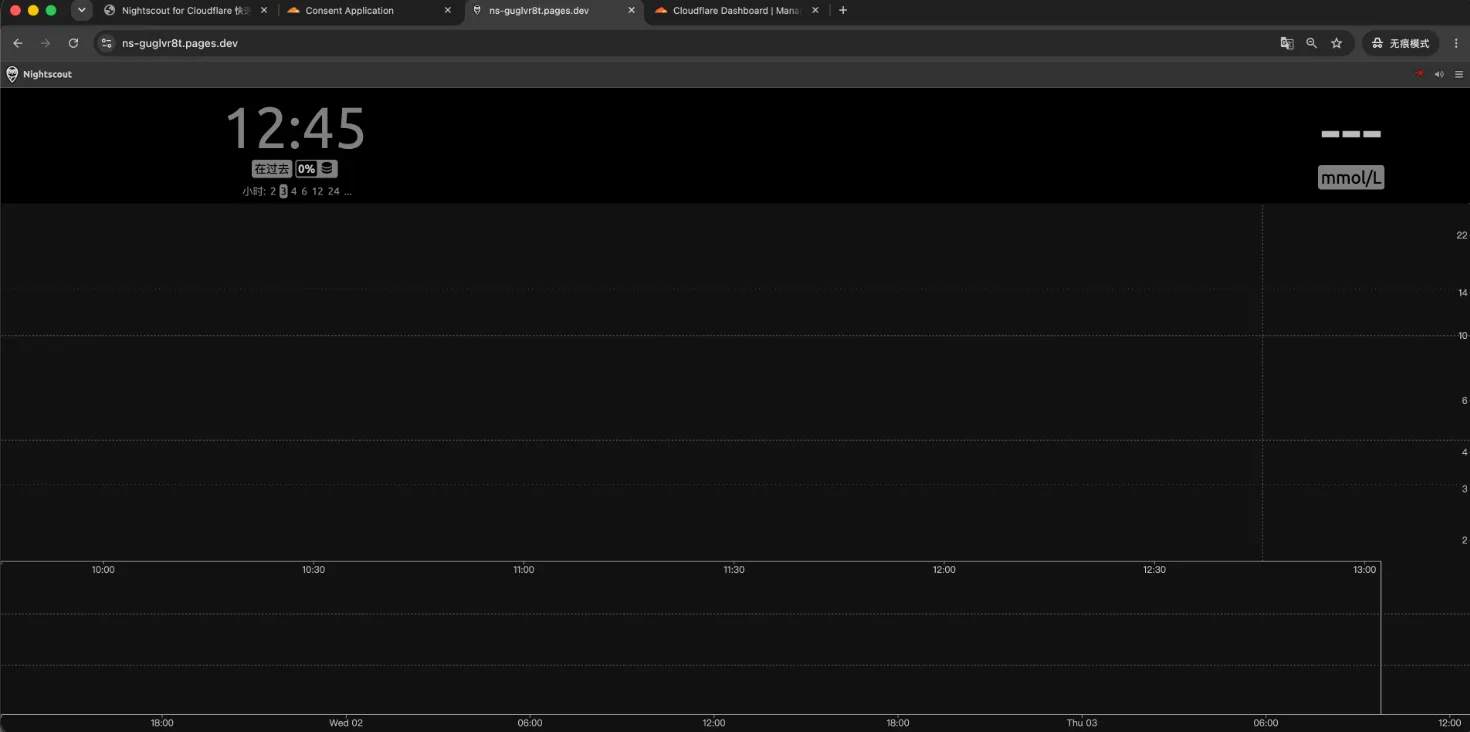Open the tab search dropdown arrow
The height and width of the screenshot is (732, 1470).
tap(82, 10)
